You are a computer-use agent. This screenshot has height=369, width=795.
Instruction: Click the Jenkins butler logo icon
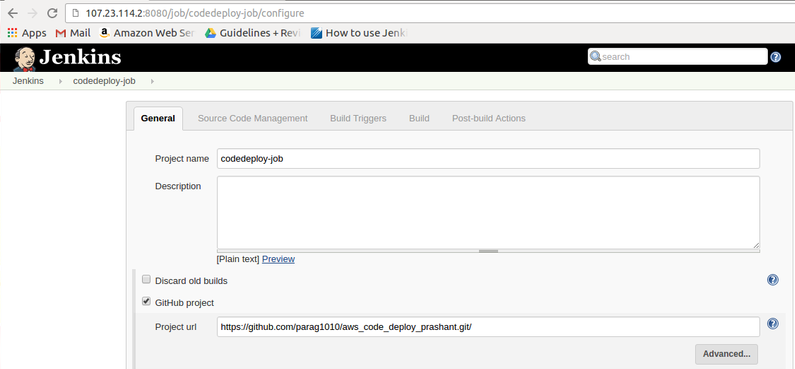(x=25, y=58)
